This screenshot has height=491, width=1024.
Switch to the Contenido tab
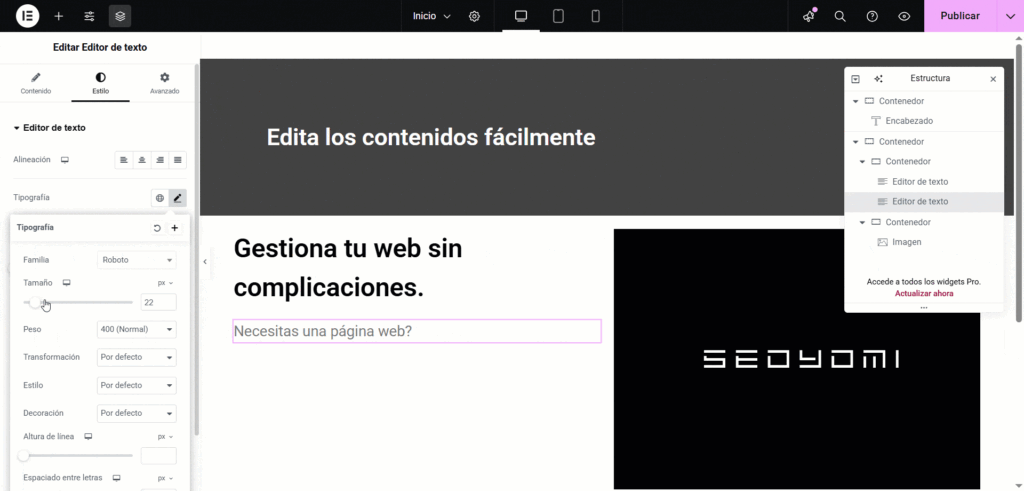36,83
